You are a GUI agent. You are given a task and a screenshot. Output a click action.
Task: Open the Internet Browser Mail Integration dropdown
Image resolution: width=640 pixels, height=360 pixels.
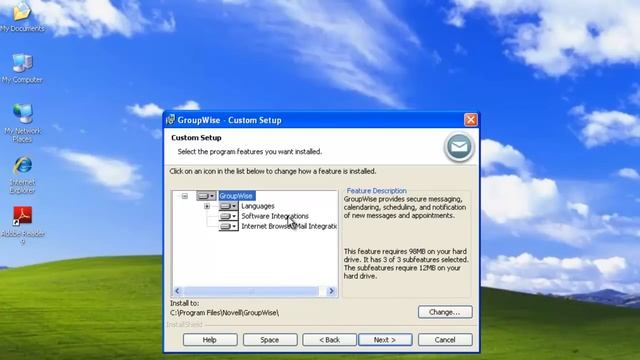point(228,226)
